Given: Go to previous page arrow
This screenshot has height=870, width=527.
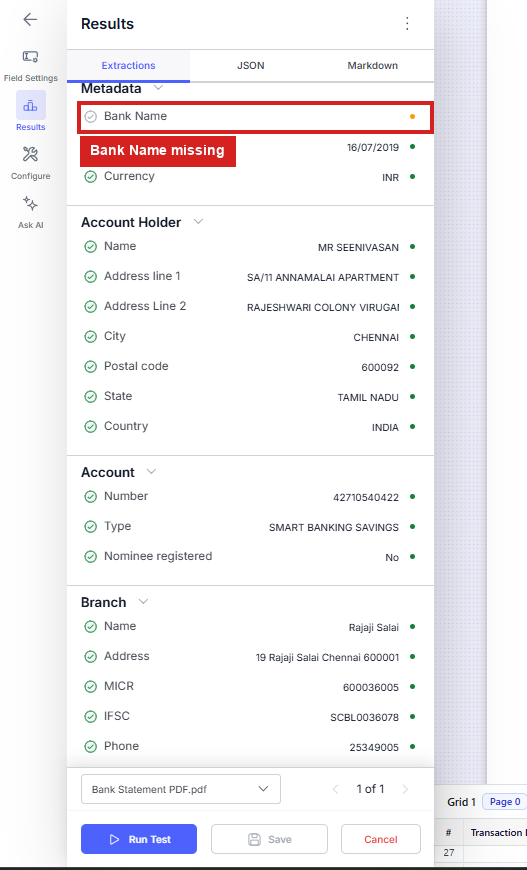Looking at the screenshot, I should 336,789.
